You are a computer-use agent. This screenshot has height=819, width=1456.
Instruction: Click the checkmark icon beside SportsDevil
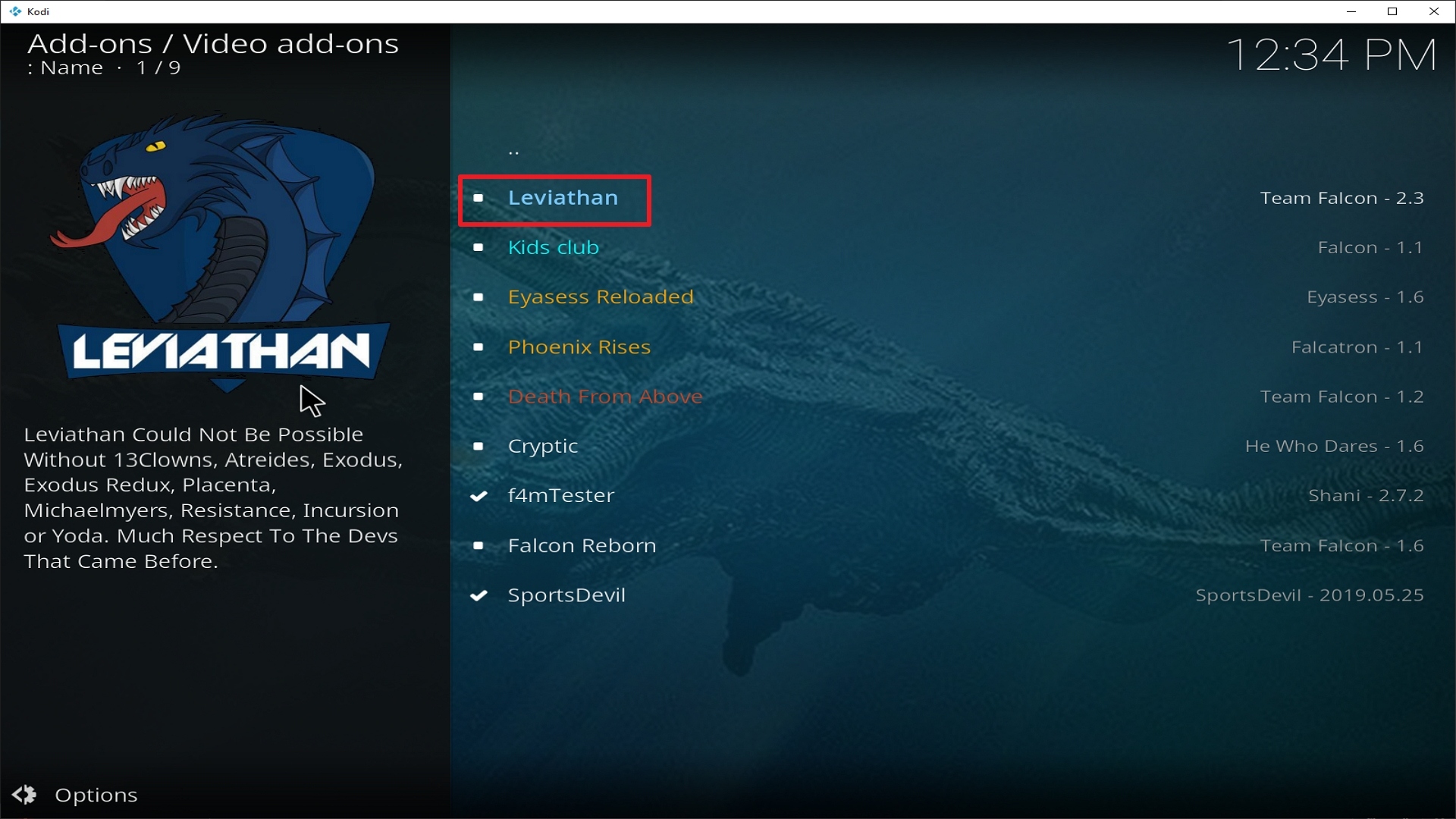tap(479, 595)
